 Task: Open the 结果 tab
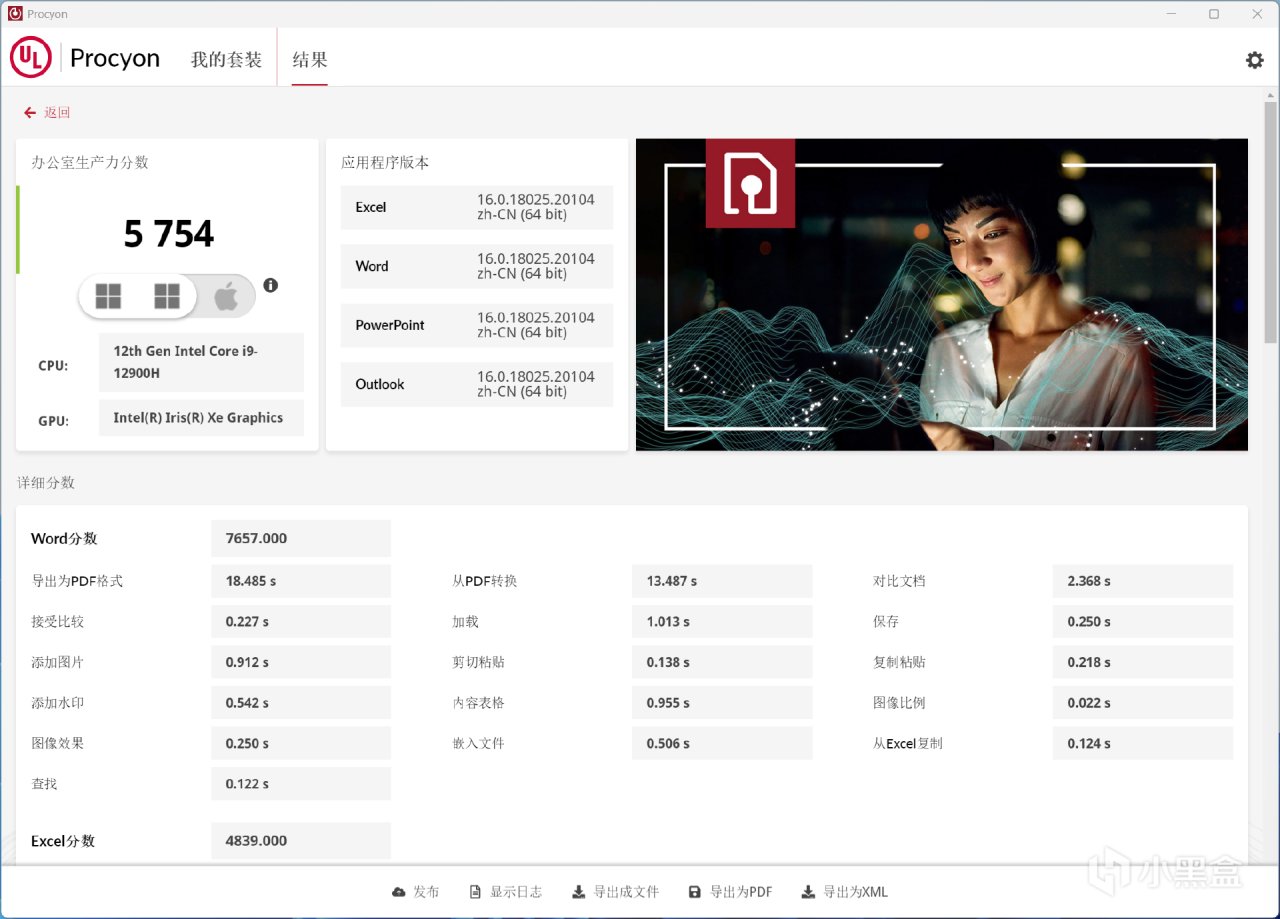[x=310, y=60]
